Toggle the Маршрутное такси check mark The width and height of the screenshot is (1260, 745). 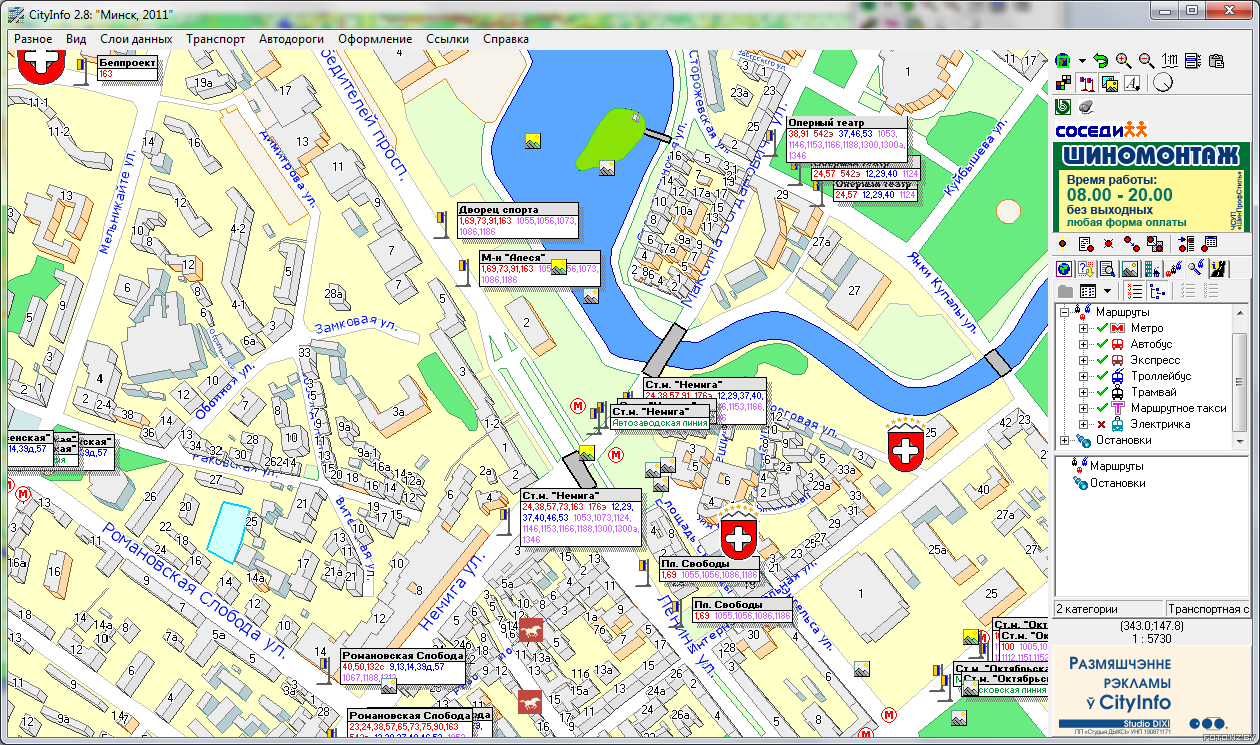(x=1101, y=408)
